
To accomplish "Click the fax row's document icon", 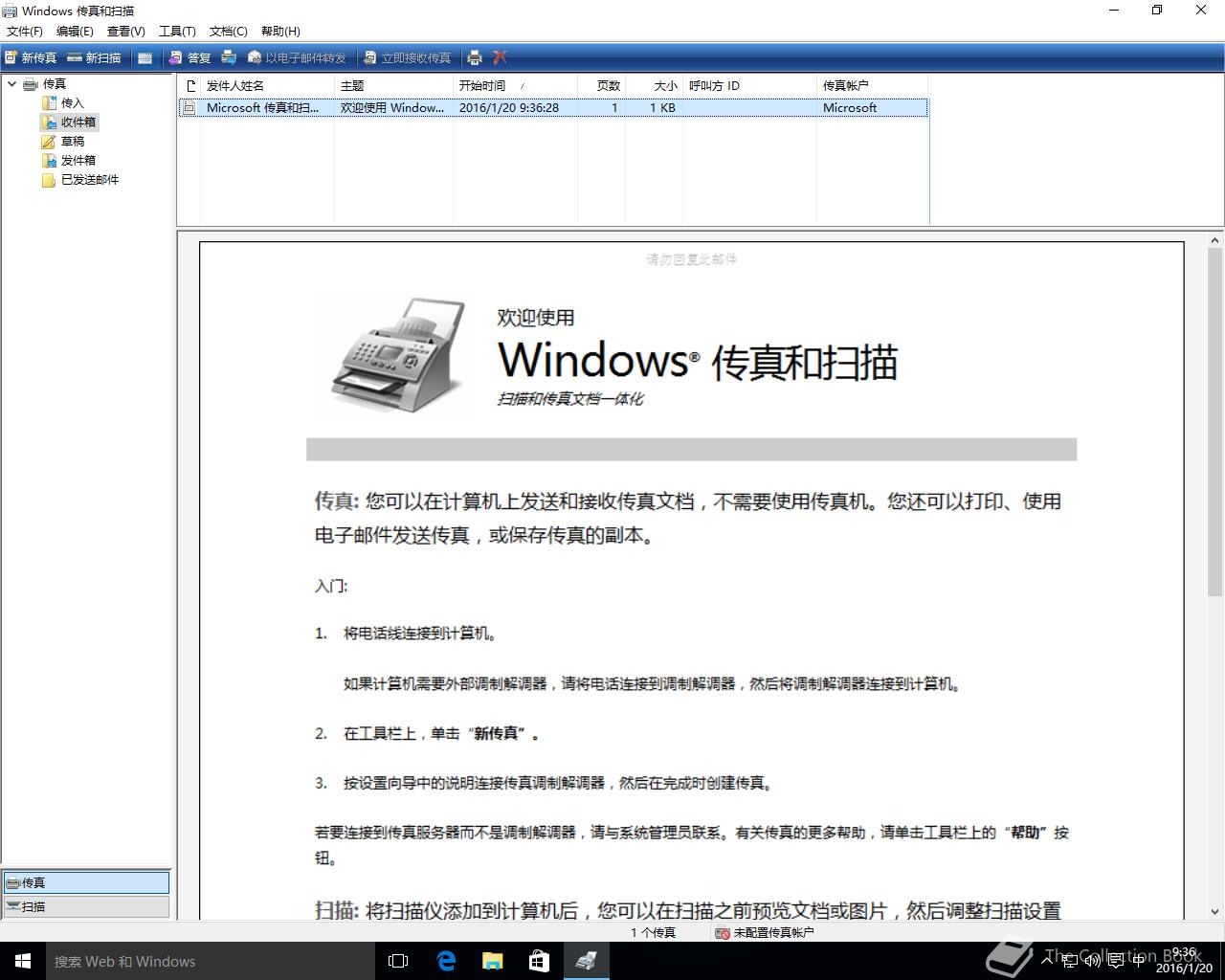I will pyautogui.click(x=189, y=108).
